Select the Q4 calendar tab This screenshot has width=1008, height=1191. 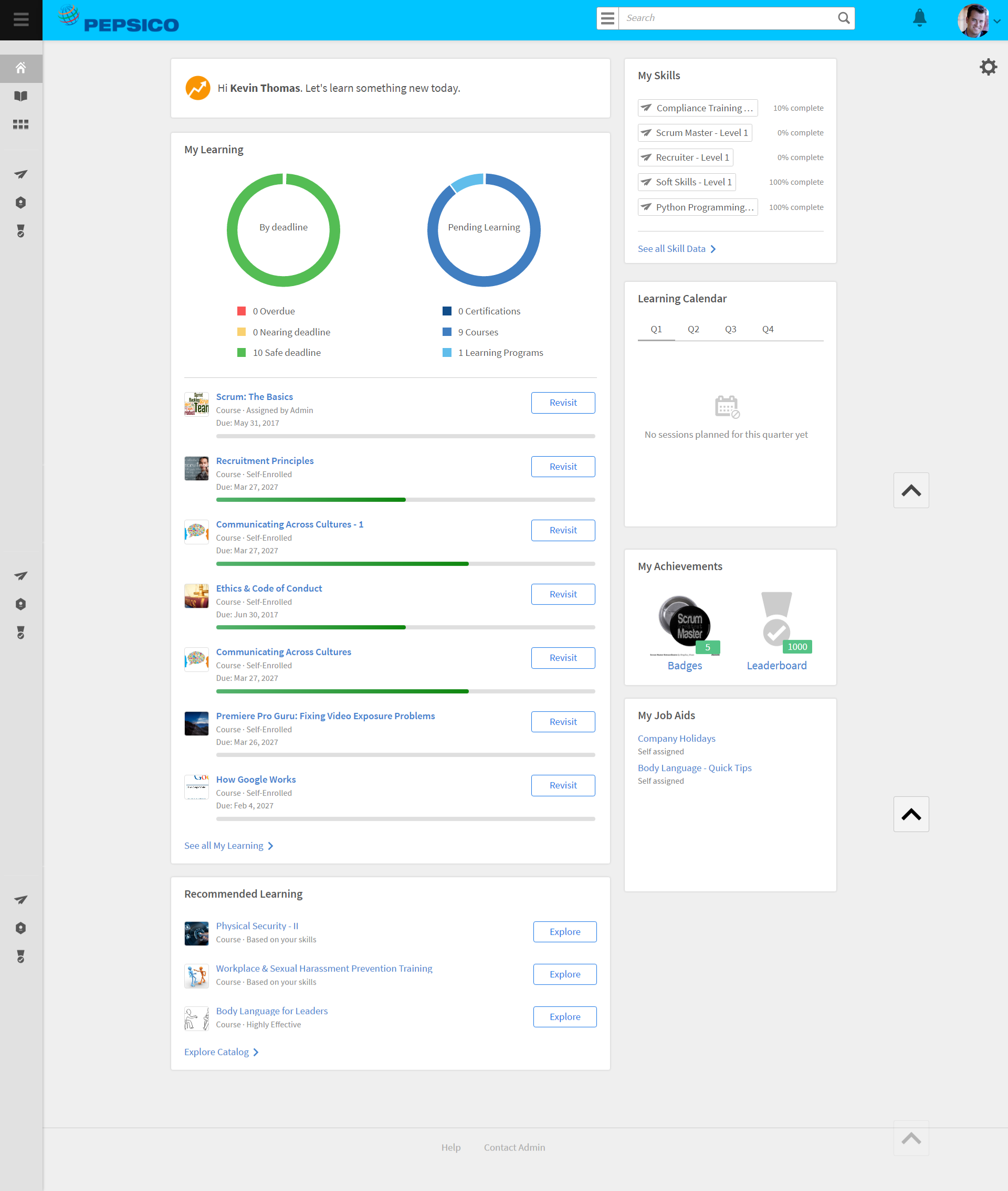pos(768,329)
